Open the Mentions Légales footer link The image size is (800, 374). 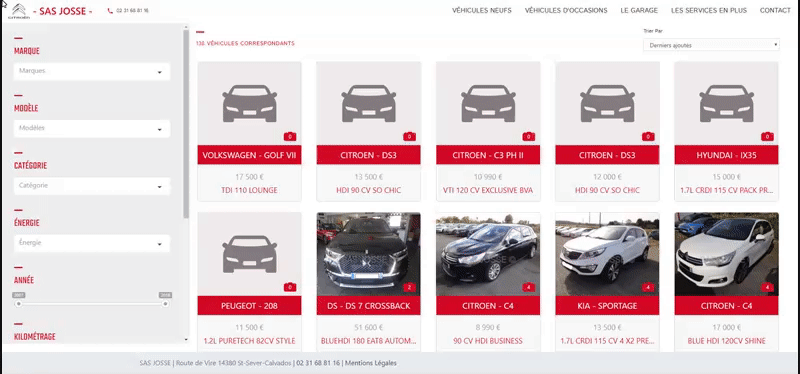tap(370, 363)
